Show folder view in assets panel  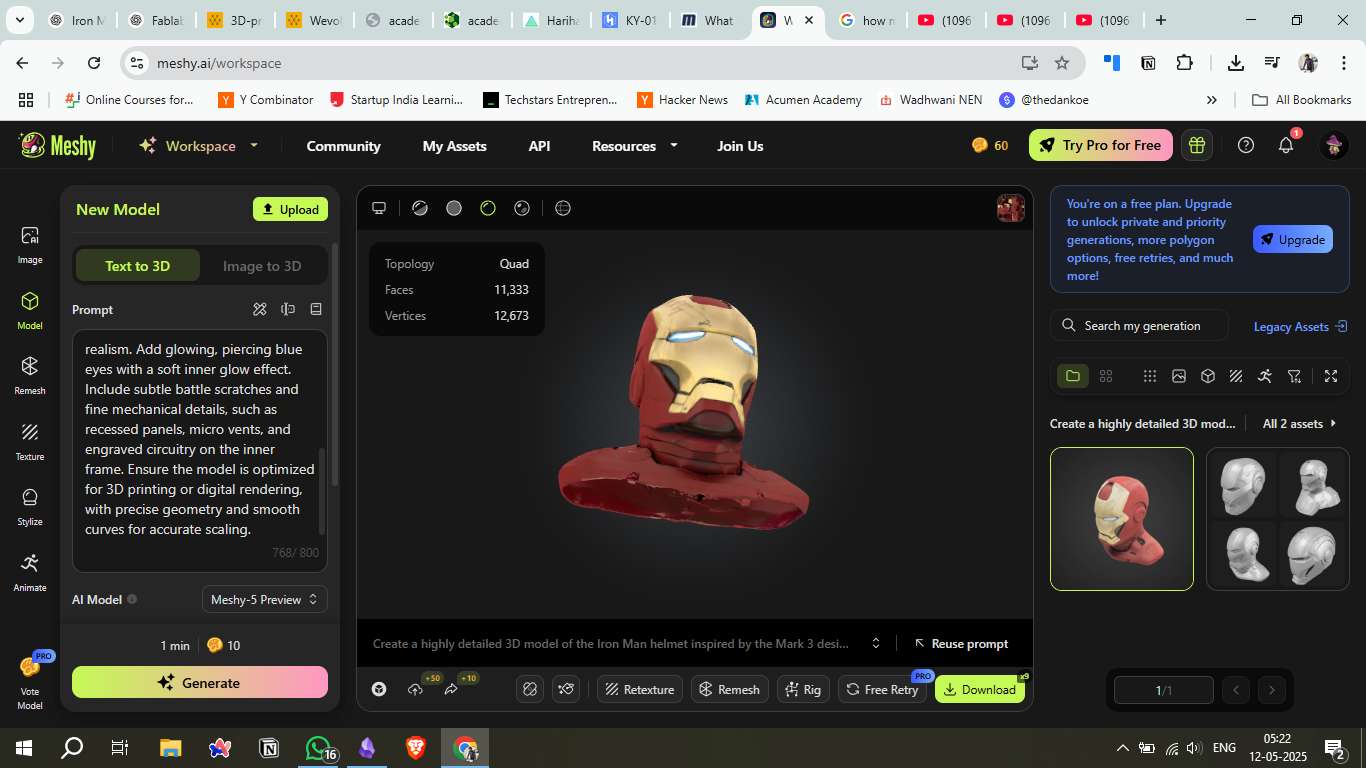coord(1073,376)
